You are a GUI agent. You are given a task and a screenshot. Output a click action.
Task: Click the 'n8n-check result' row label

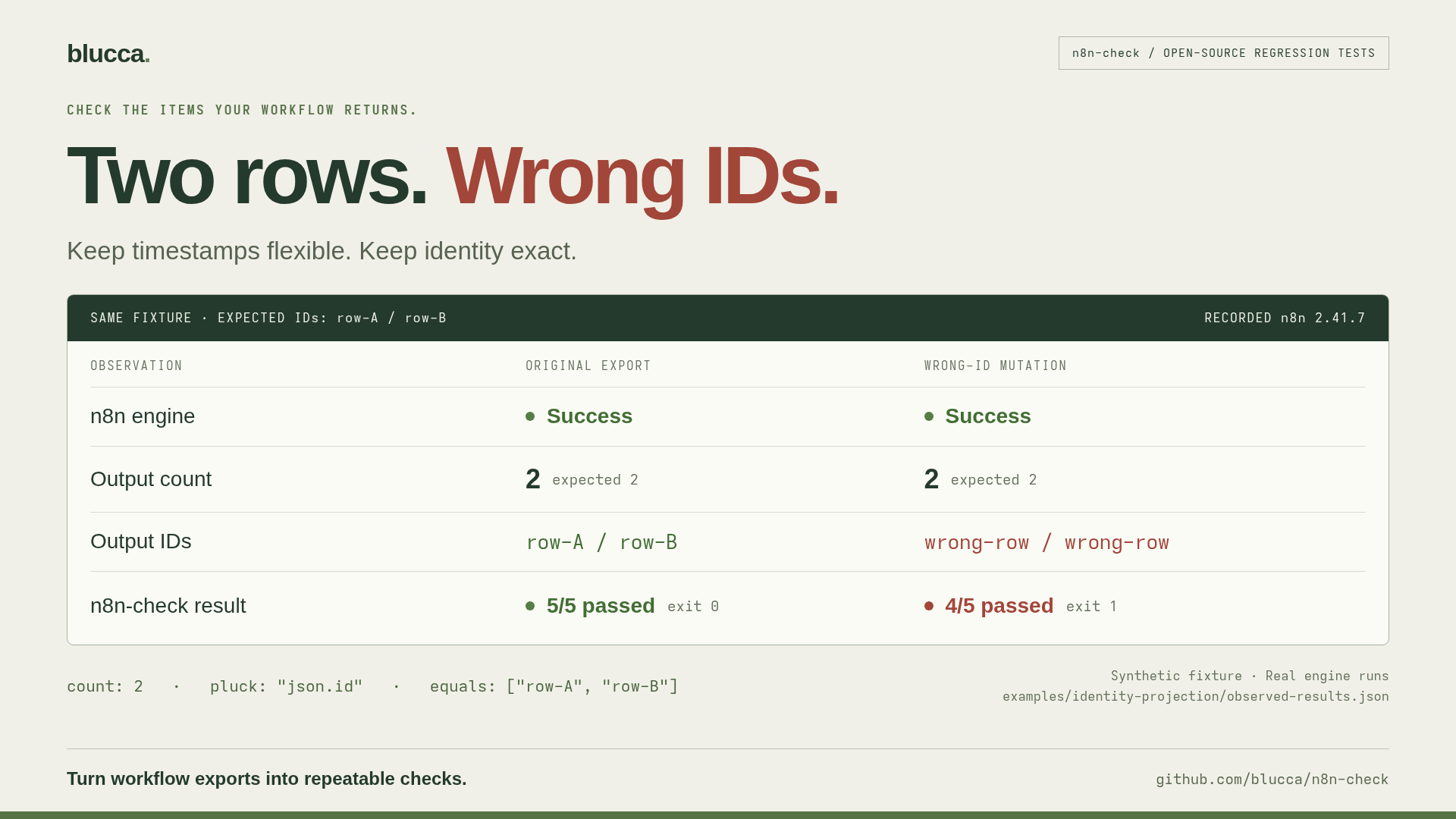[x=168, y=606]
